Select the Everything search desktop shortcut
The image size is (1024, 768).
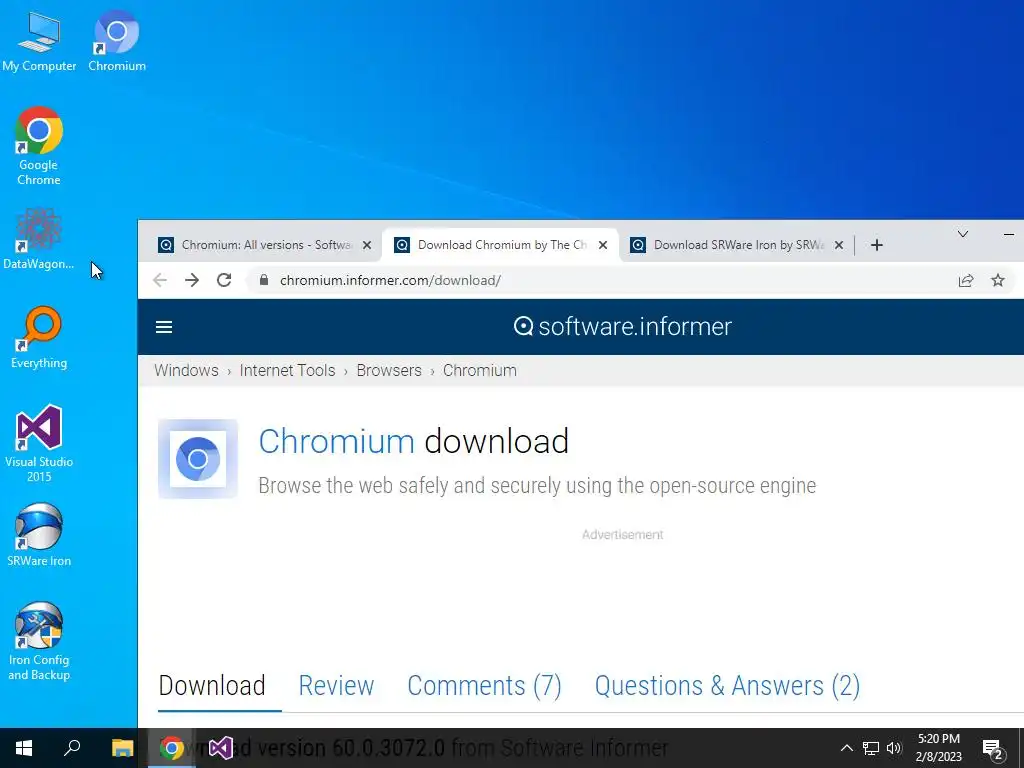(x=39, y=338)
